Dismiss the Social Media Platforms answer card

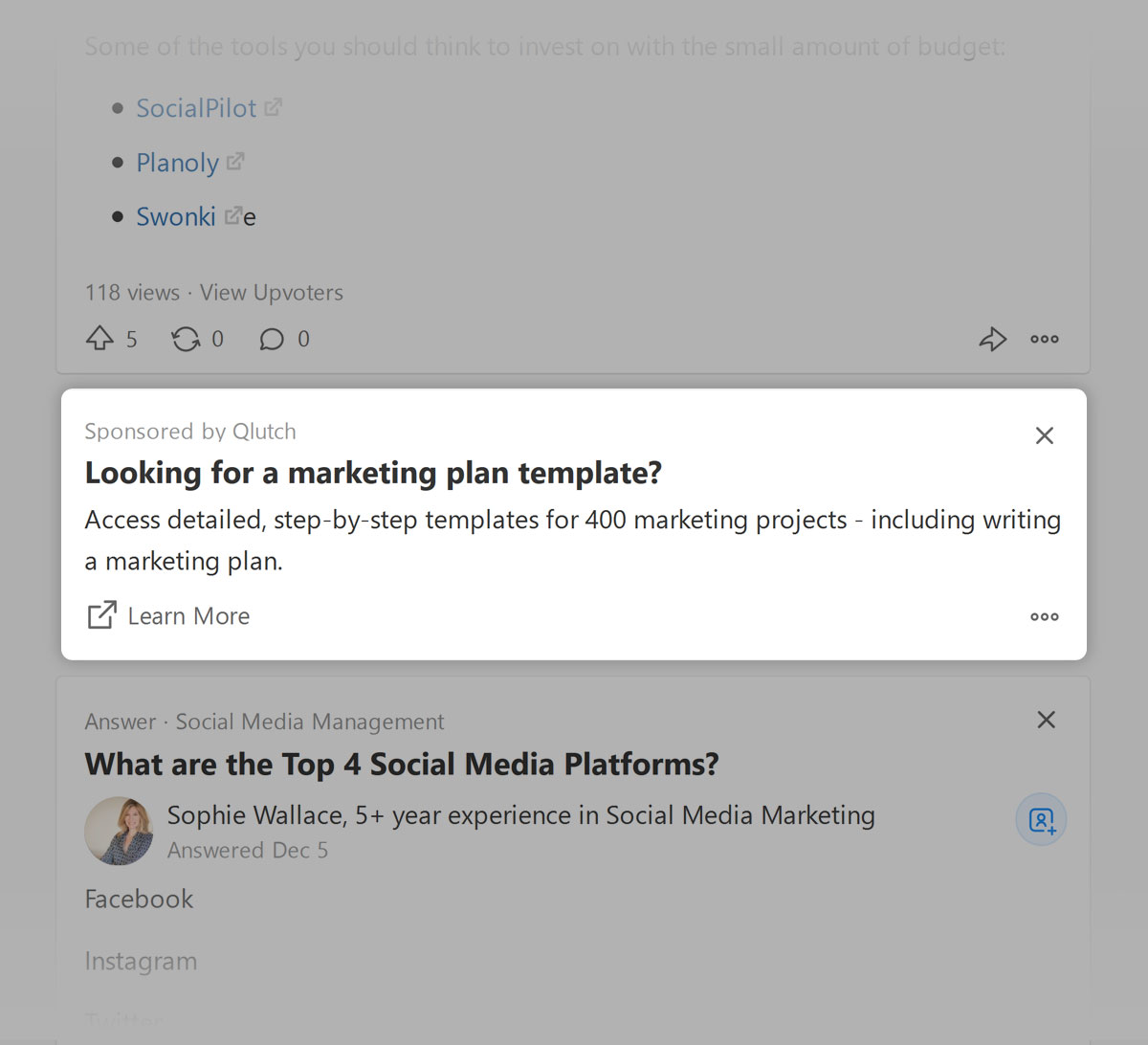click(x=1047, y=720)
